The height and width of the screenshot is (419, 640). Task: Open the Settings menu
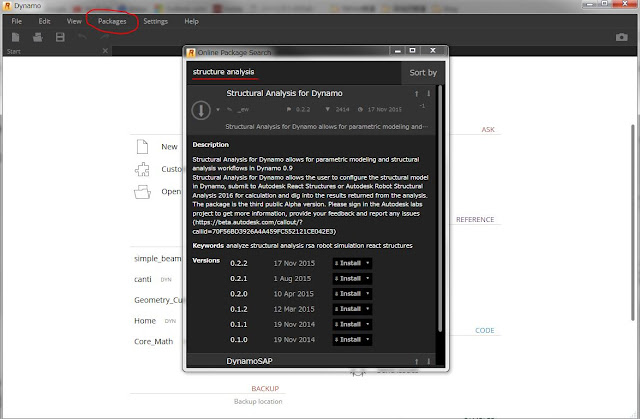click(155, 21)
